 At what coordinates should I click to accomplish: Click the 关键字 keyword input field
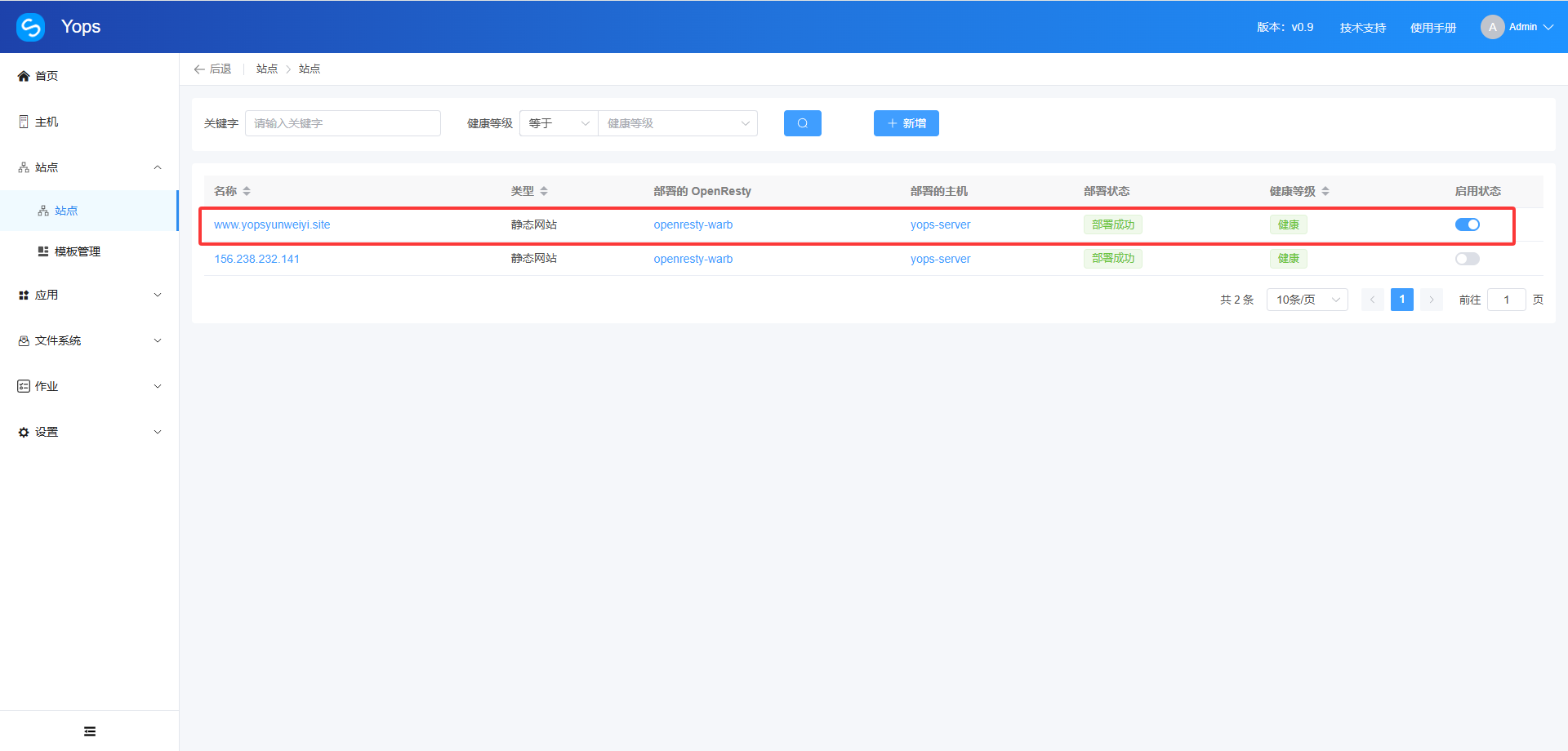tap(343, 123)
